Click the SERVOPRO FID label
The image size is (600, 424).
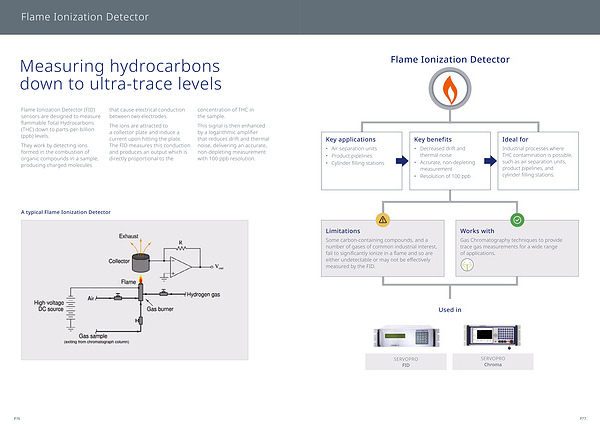(x=404, y=362)
